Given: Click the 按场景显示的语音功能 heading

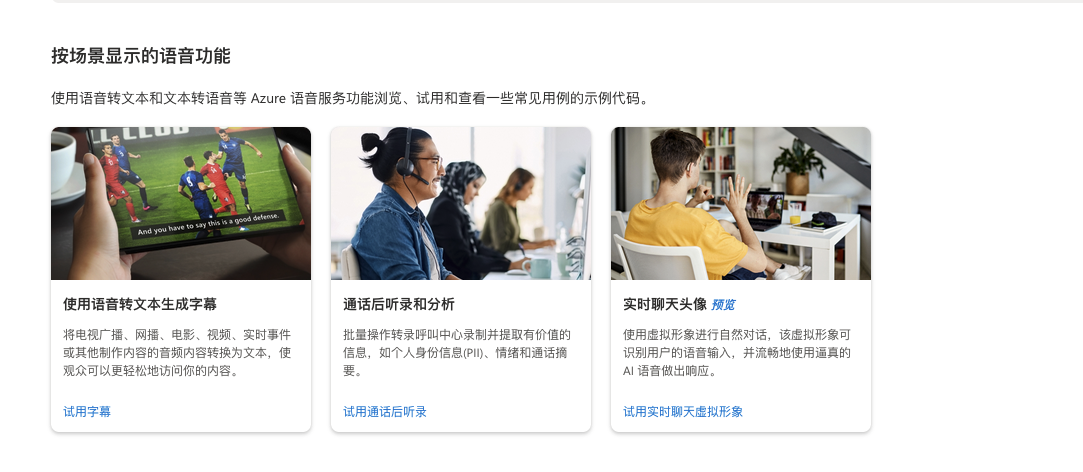Looking at the screenshot, I should (x=141, y=56).
